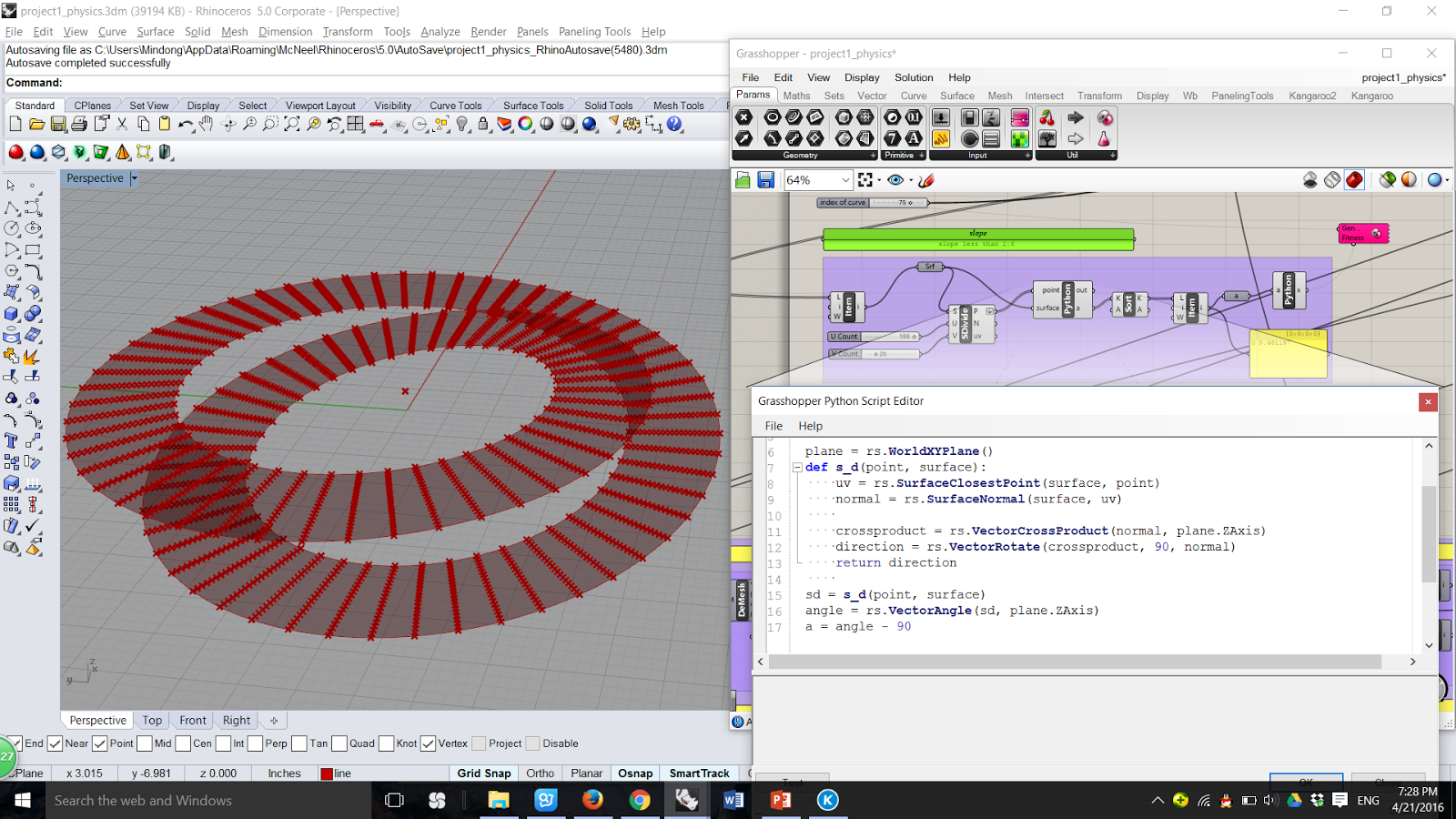1456x819 pixels.
Task: Click the Zoom Extents icon
Action: pyautogui.click(x=292, y=124)
